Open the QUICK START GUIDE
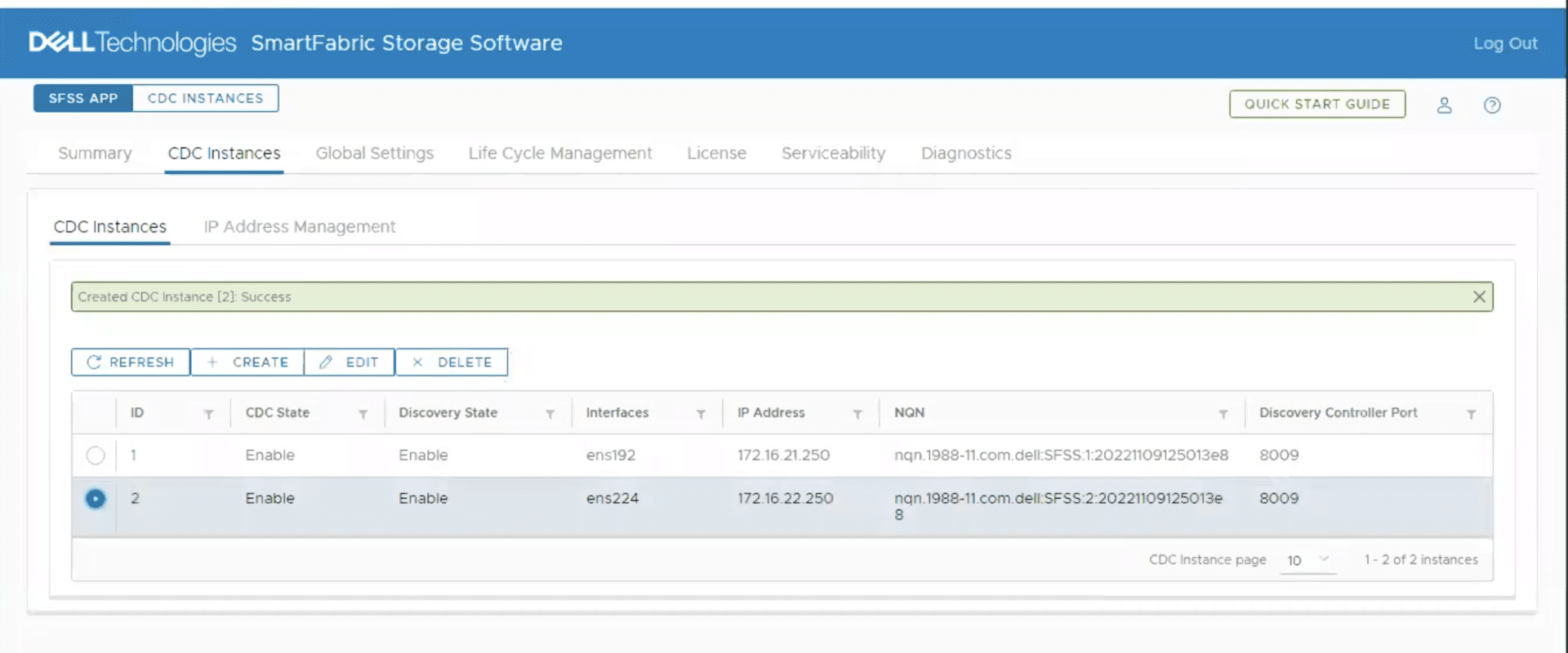This screenshot has height=653, width=1568. (x=1317, y=104)
